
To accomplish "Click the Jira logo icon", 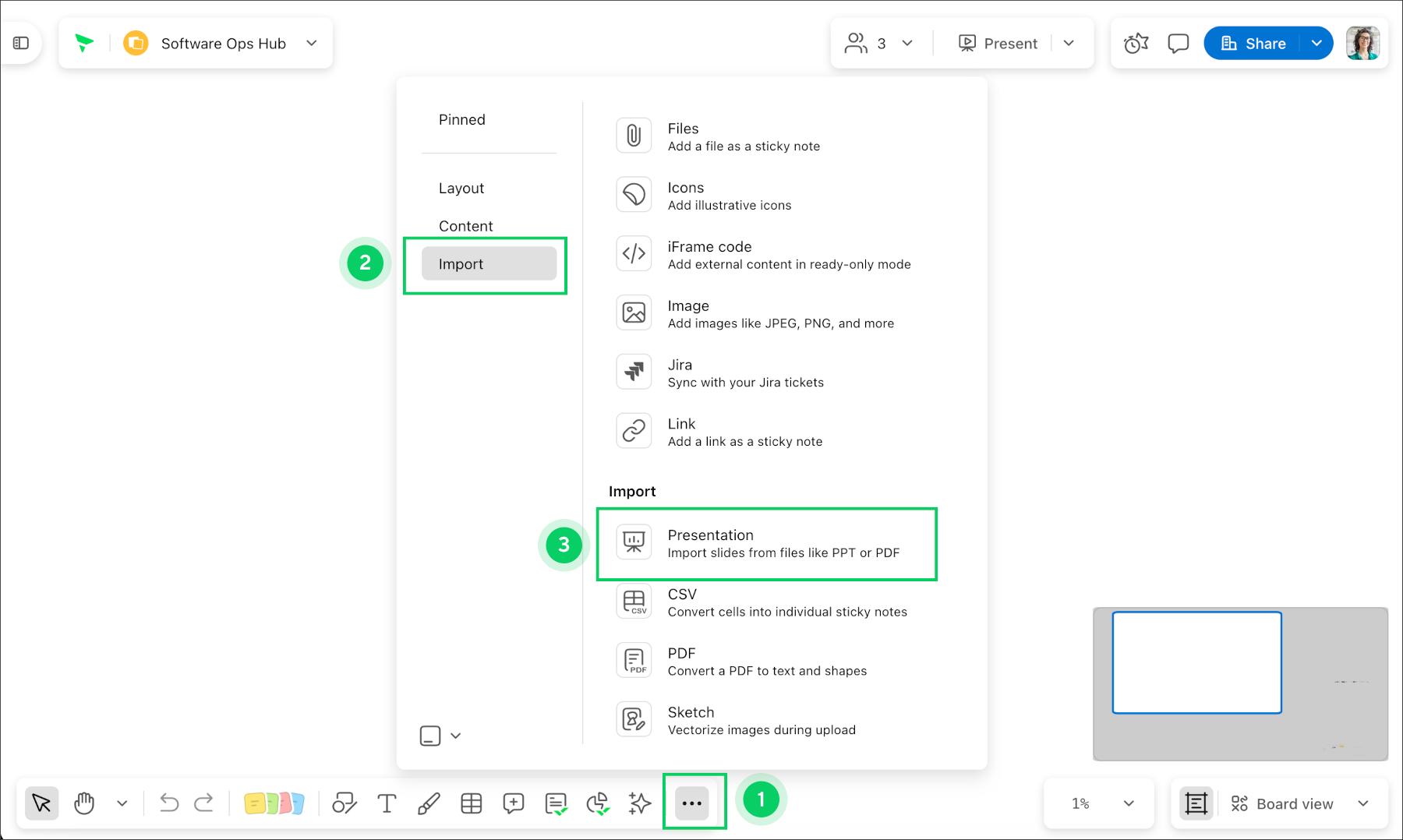I will [x=634, y=372].
